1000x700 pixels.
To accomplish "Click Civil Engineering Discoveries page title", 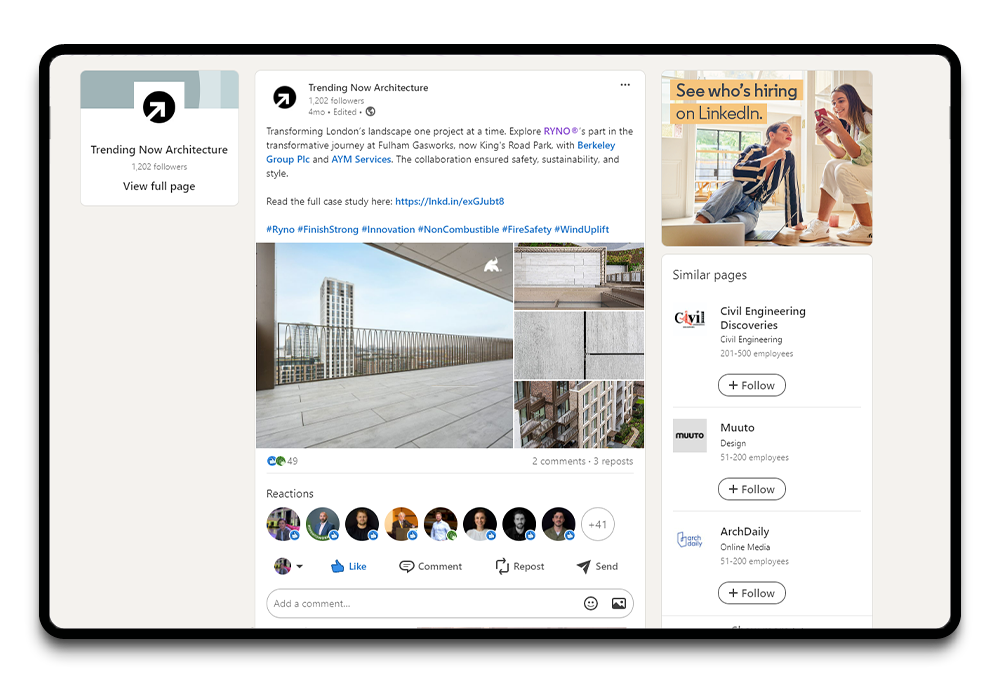I will 763,318.
